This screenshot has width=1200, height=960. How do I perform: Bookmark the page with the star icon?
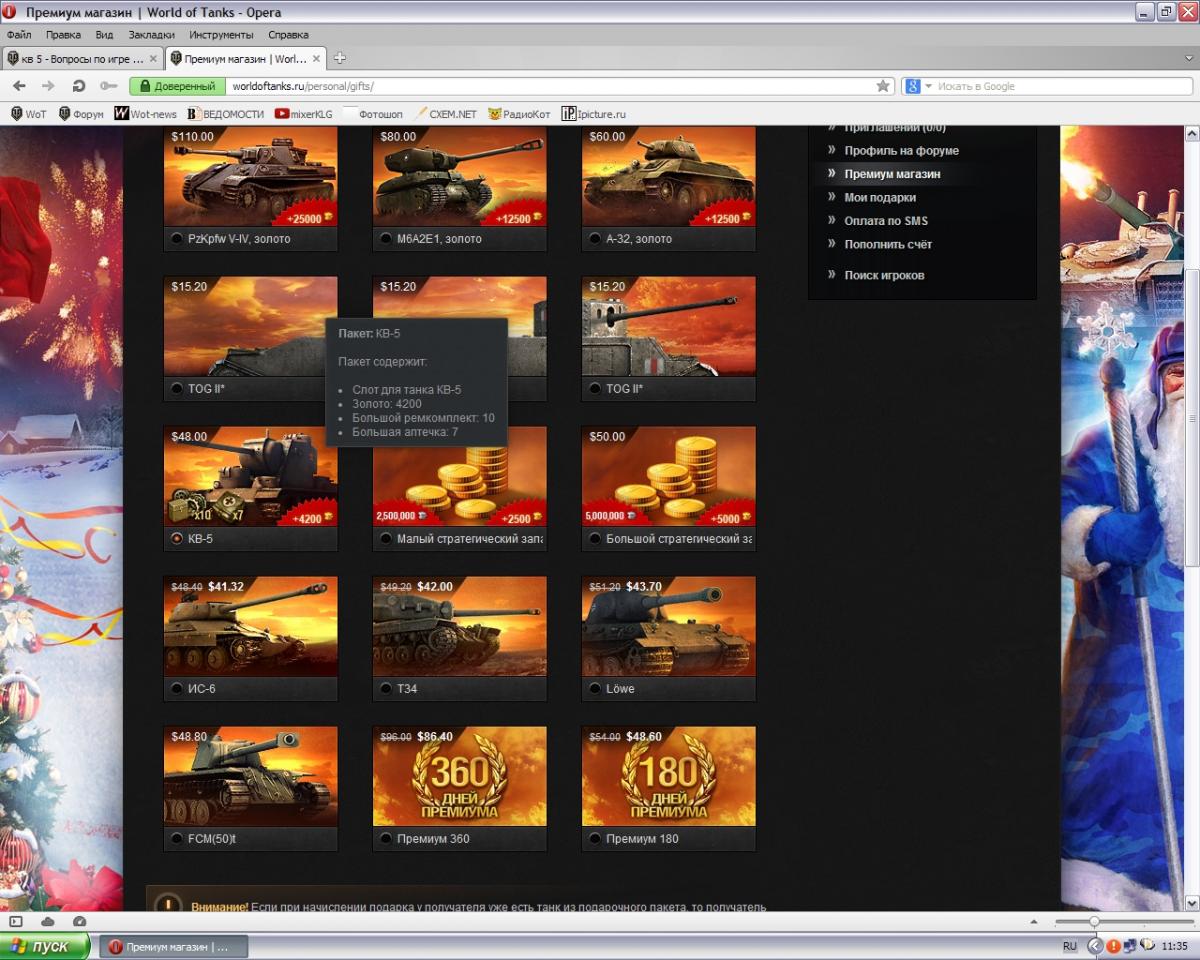(883, 86)
